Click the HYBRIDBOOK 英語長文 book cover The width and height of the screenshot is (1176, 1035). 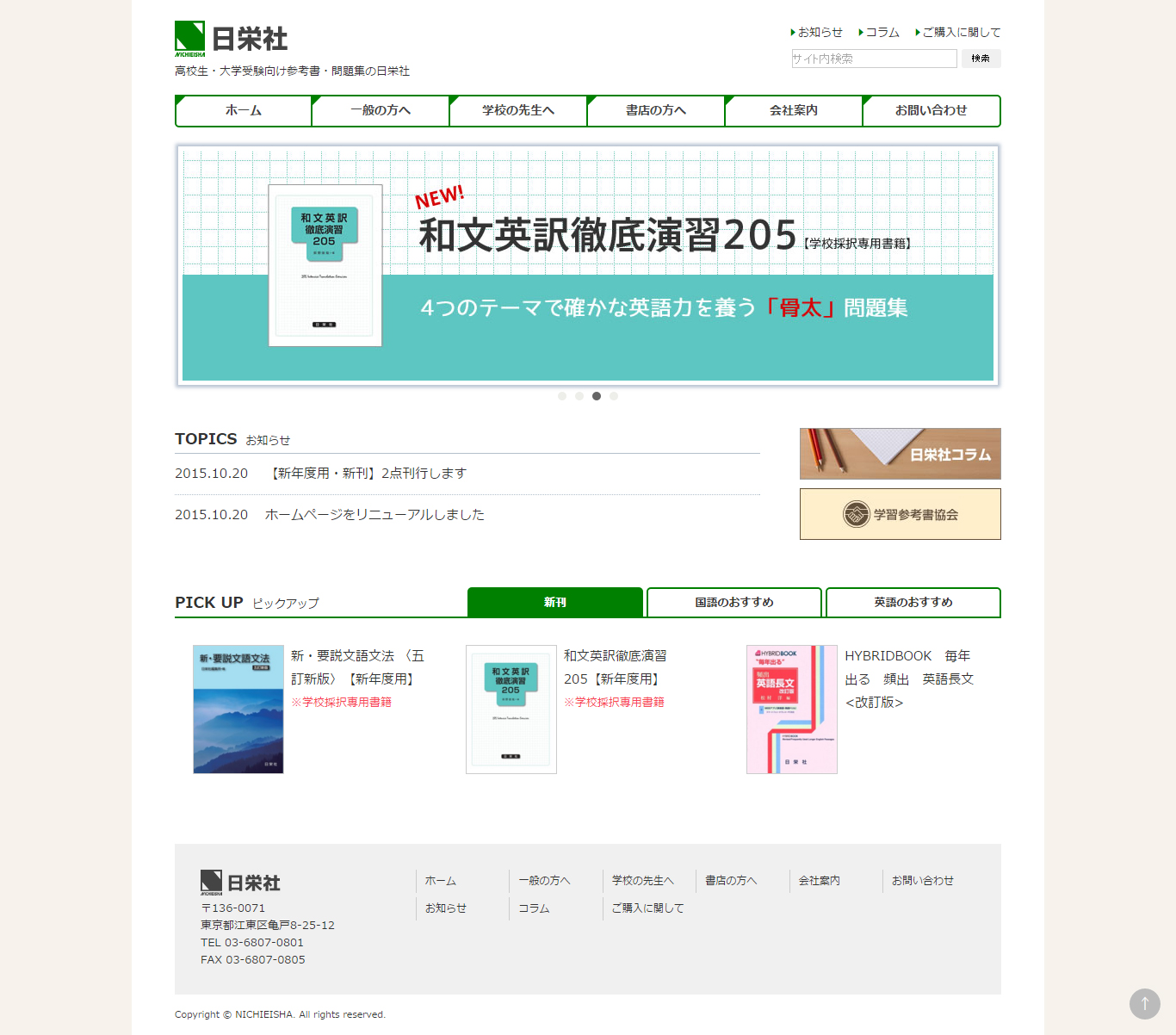(792, 710)
